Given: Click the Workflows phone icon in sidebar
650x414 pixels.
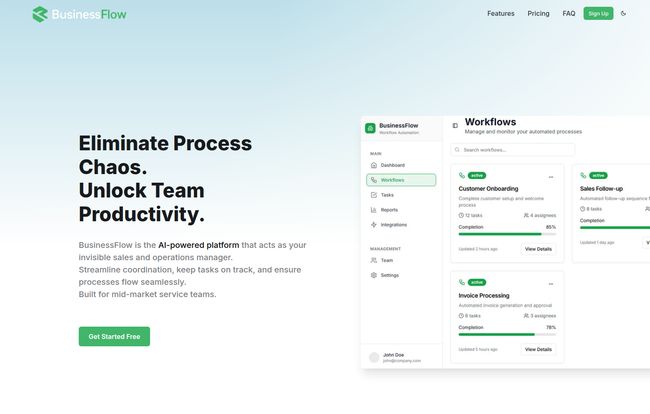Looking at the screenshot, I should coord(374,180).
